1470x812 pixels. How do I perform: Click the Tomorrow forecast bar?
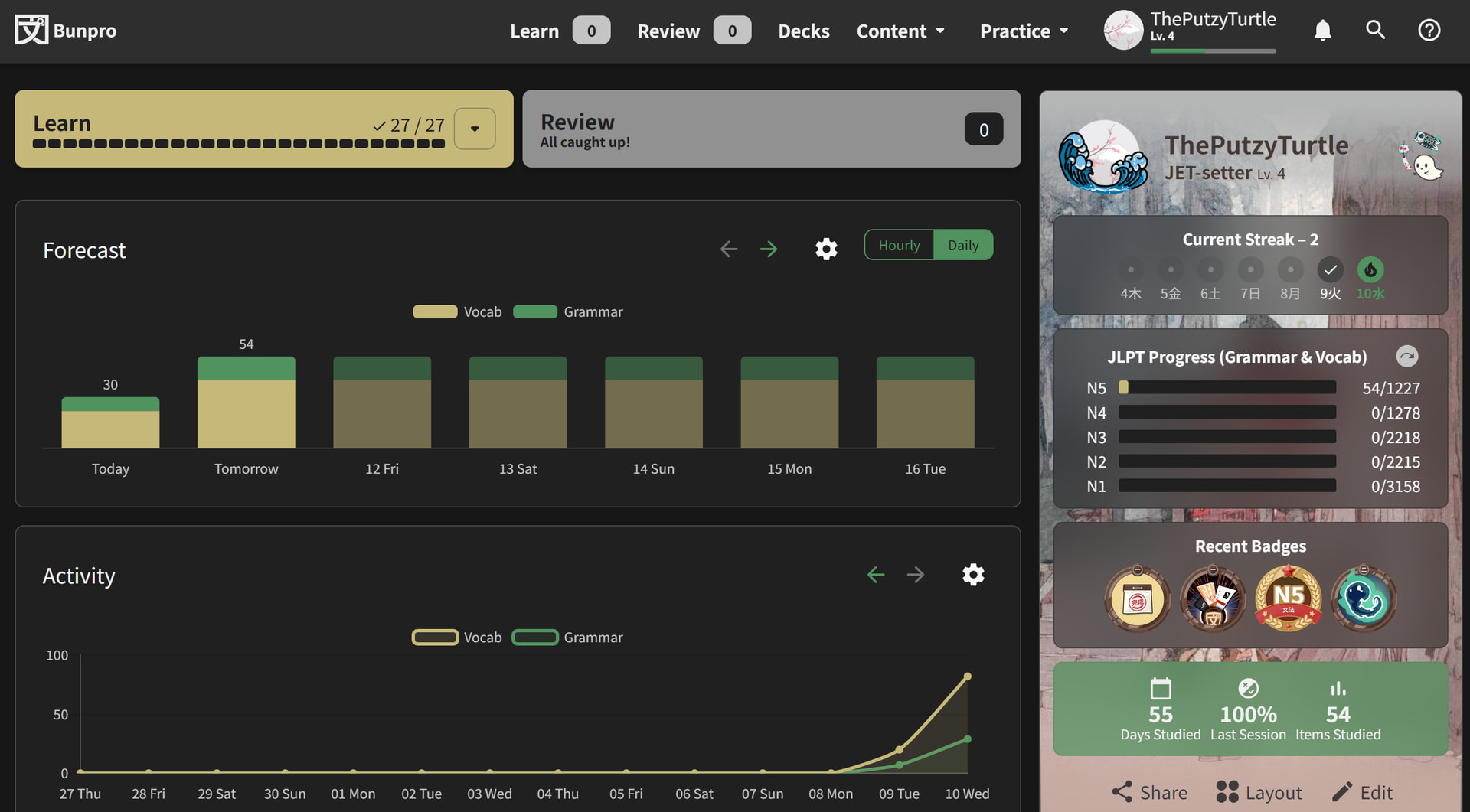coord(247,403)
